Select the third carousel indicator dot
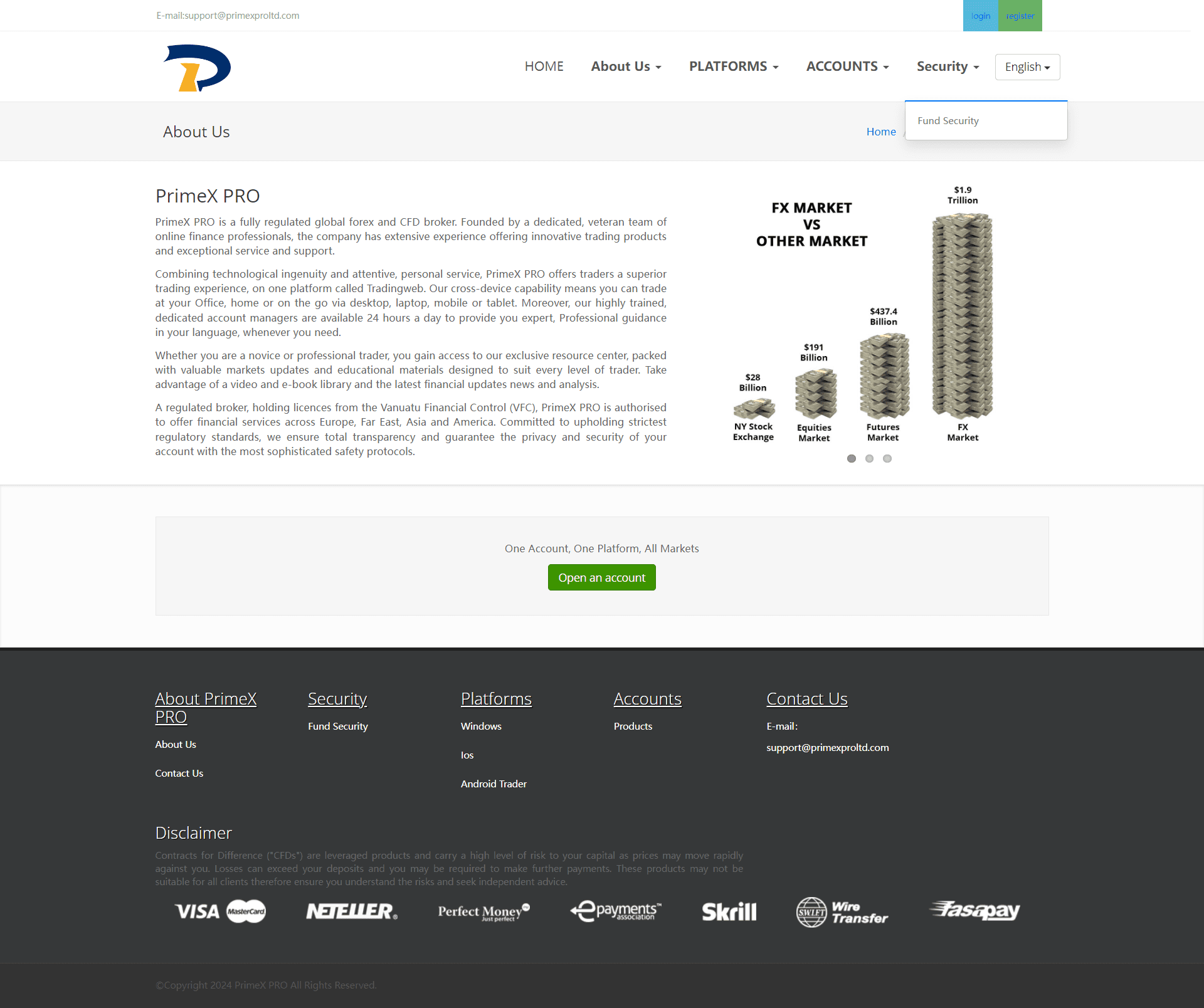Viewport: 1204px width, 1008px height. click(x=886, y=459)
